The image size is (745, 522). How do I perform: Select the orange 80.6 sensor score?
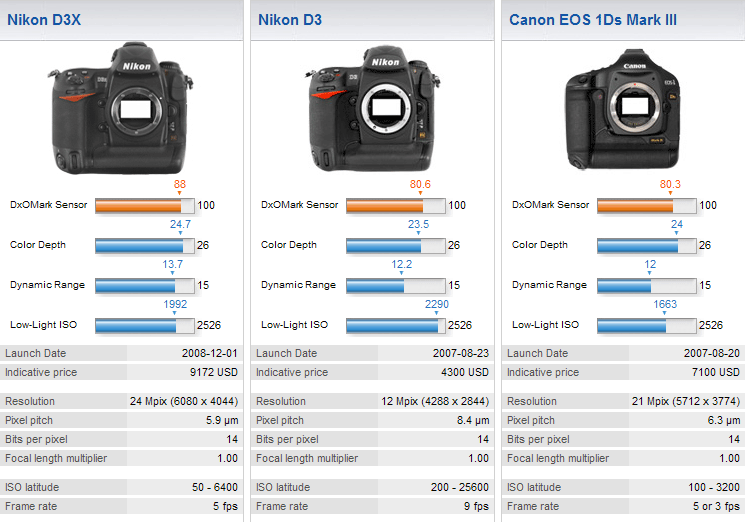420,184
